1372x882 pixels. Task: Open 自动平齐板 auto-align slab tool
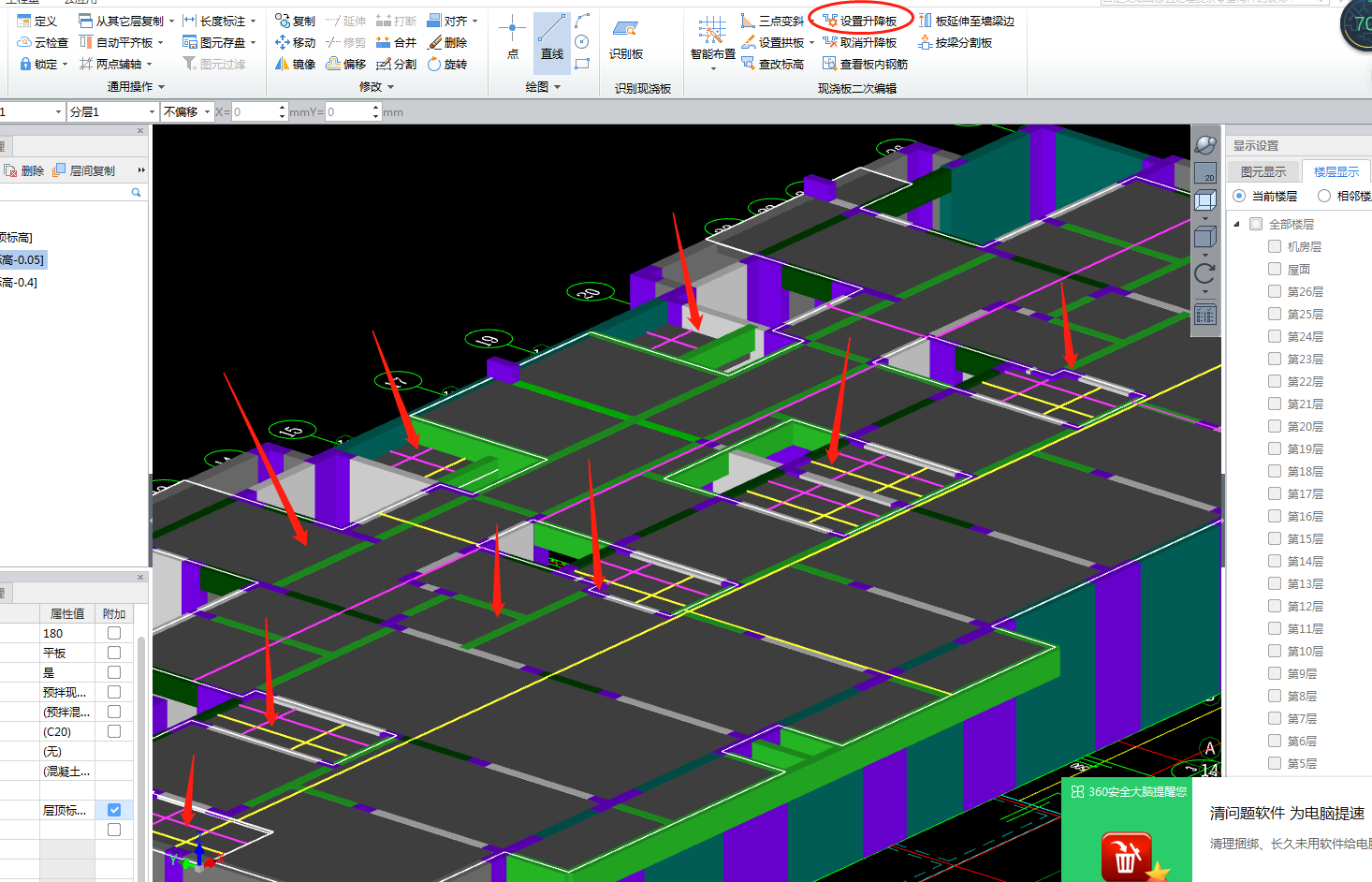point(116,42)
